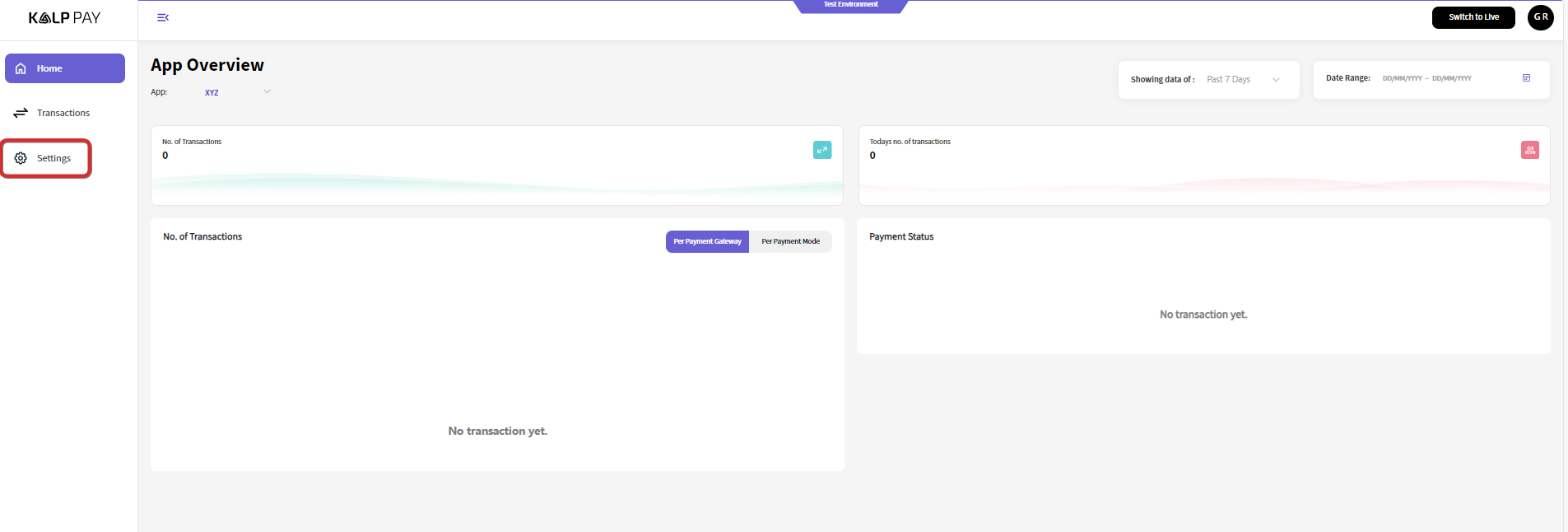Click the Transactions arrows icon
The height and width of the screenshot is (532, 1568).
pos(21,113)
